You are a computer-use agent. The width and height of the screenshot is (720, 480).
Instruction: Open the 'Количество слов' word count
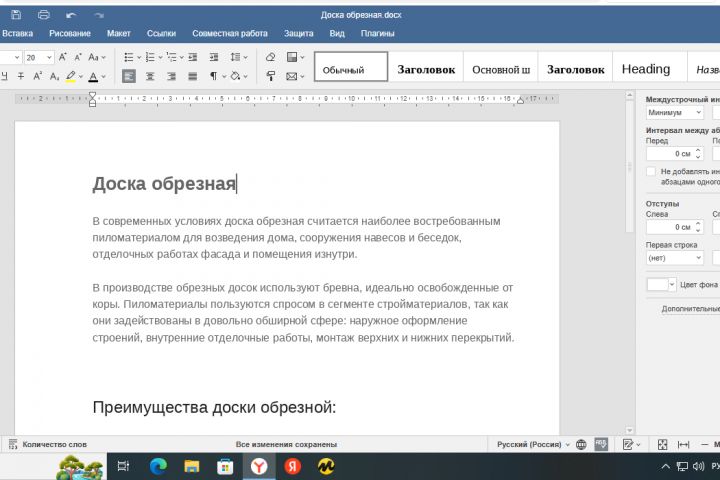pyautogui.click(x=48, y=445)
